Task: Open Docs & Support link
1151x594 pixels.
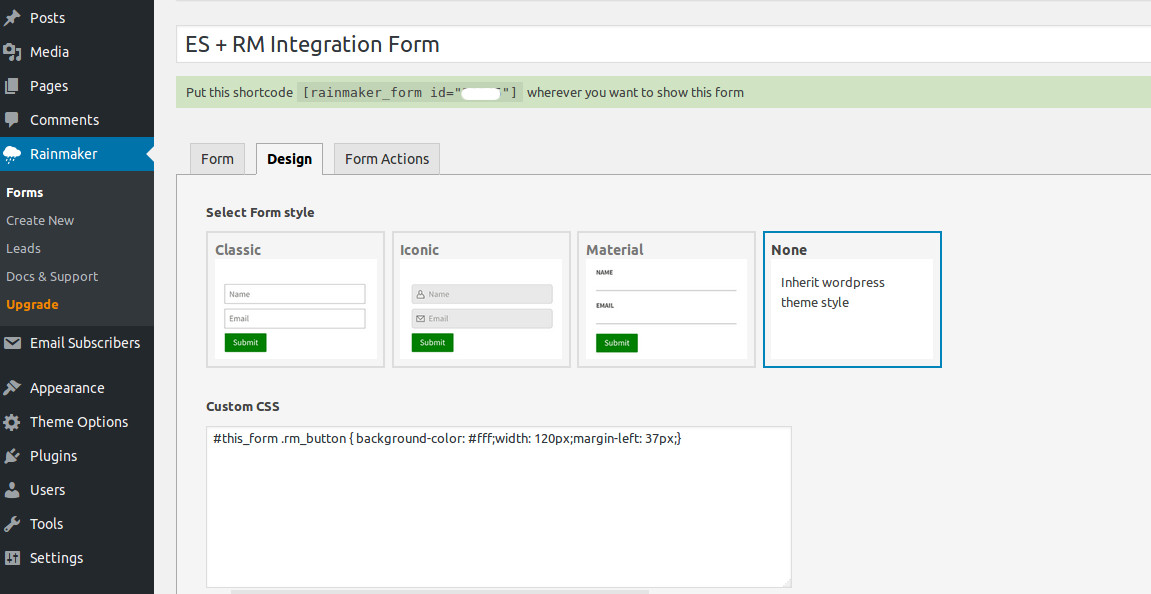Action: (x=52, y=276)
